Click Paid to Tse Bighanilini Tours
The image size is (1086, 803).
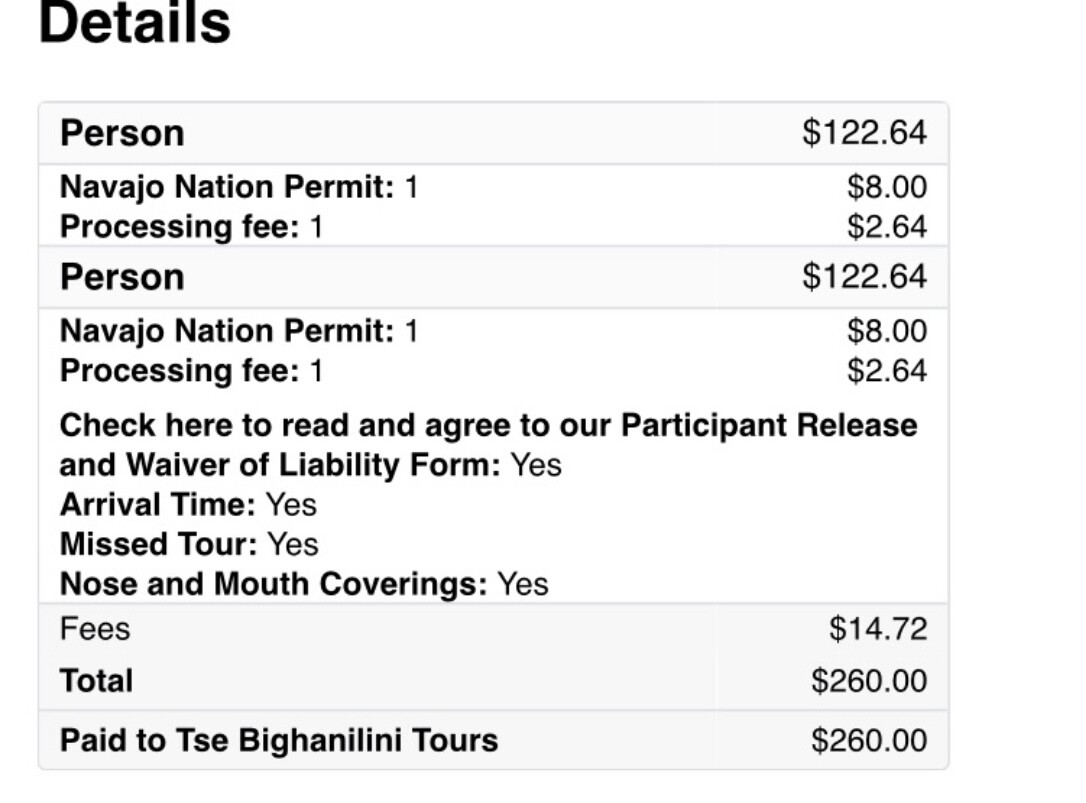[x=279, y=740]
